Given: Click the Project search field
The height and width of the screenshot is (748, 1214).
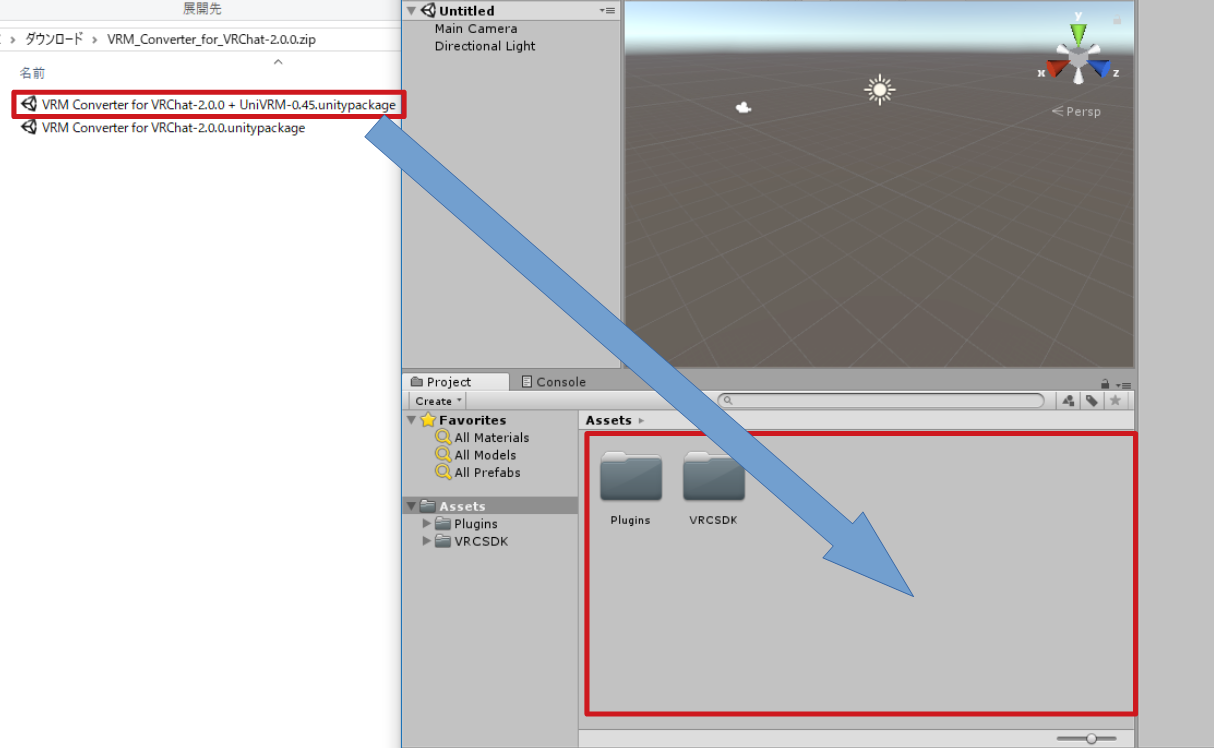Looking at the screenshot, I should (x=881, y=400).
